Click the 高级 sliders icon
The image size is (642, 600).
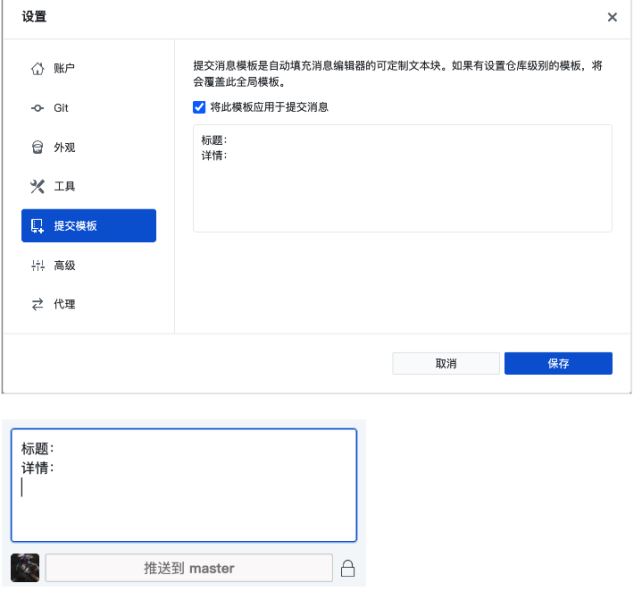pos(37,265)
